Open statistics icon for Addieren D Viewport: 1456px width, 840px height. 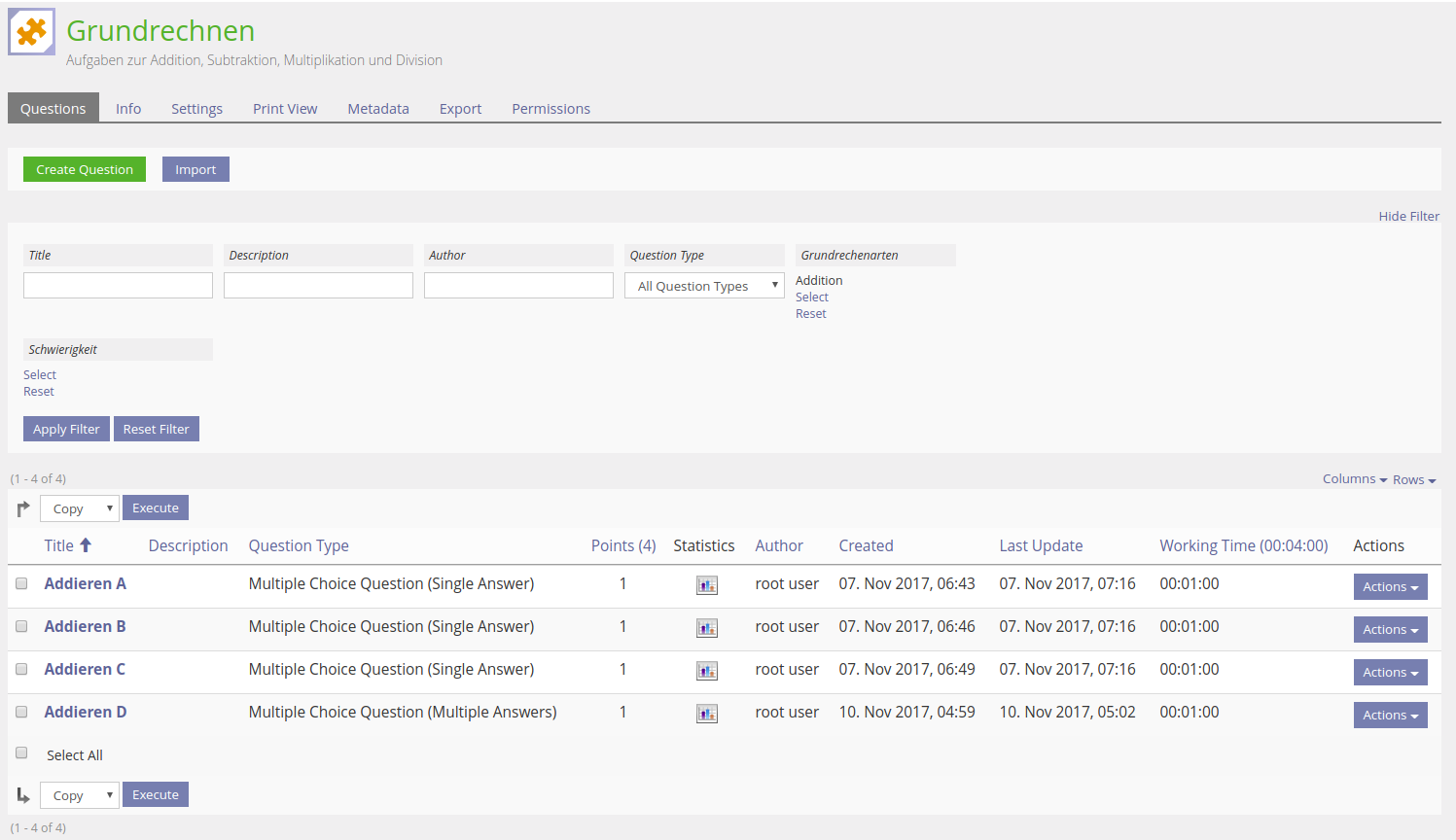coord(706,714)
